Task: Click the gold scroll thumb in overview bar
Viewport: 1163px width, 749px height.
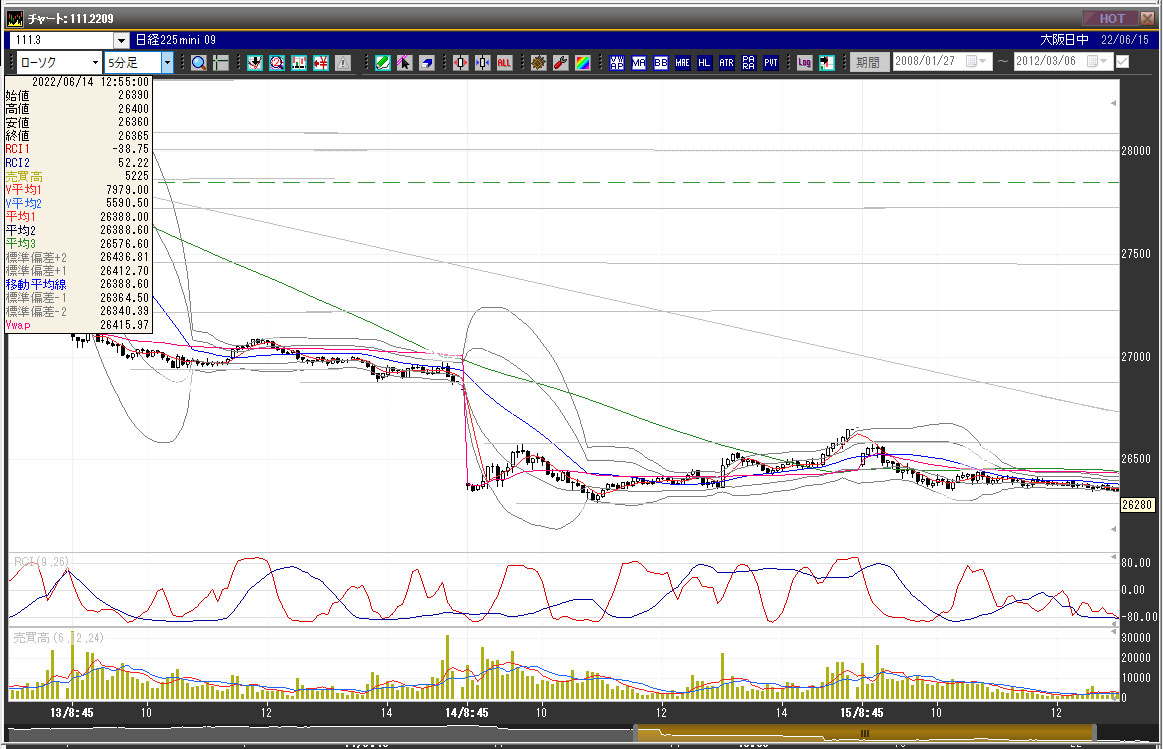Action: point(866,733)
